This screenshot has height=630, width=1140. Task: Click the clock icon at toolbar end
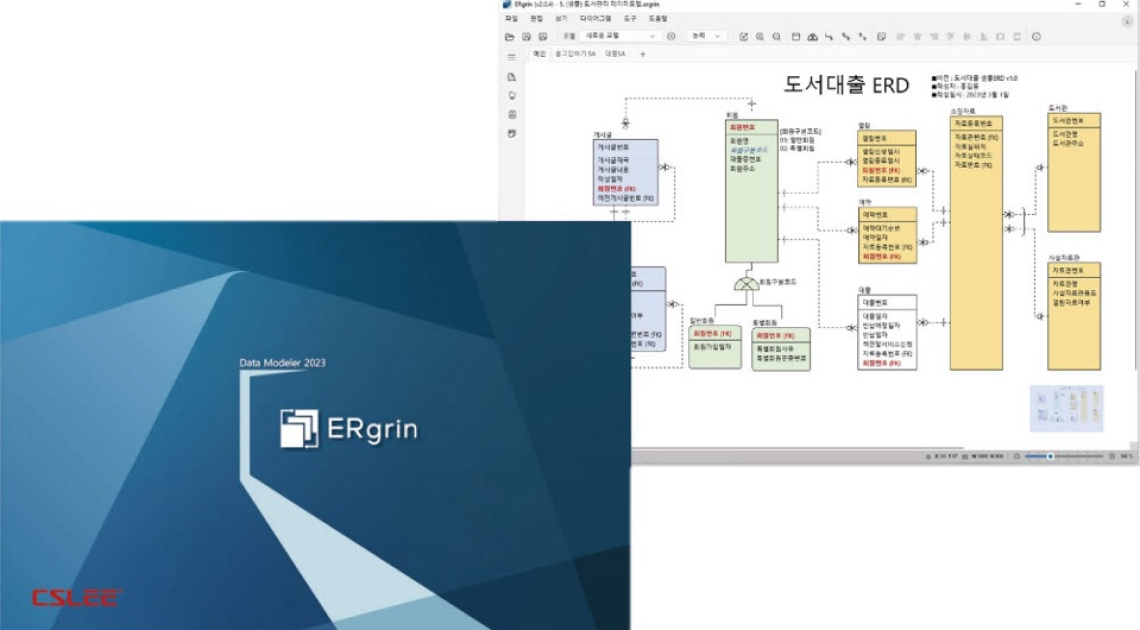click(1037, 36)
